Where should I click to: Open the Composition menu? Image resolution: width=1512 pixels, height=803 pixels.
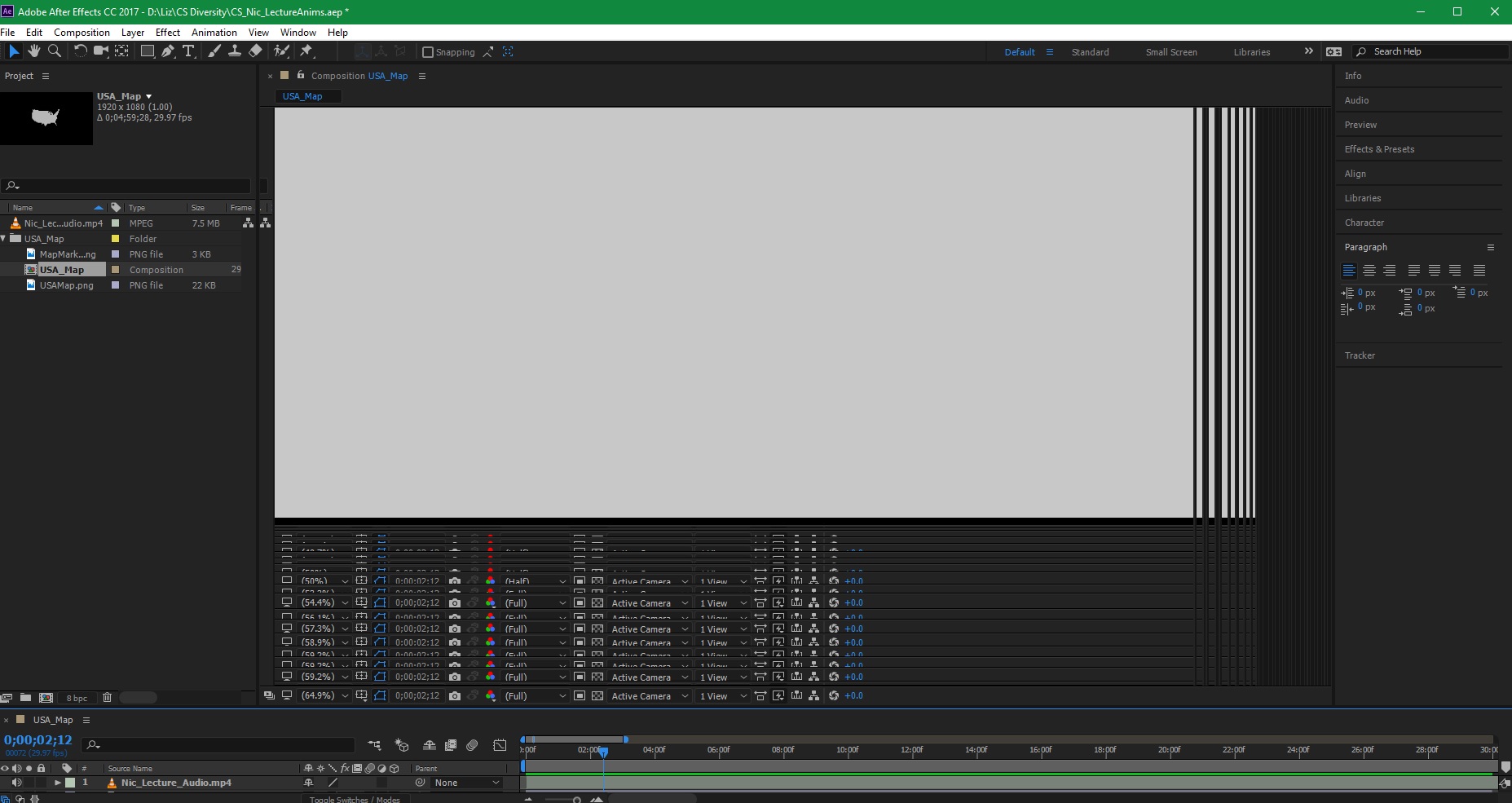click(x=82, y=33)
